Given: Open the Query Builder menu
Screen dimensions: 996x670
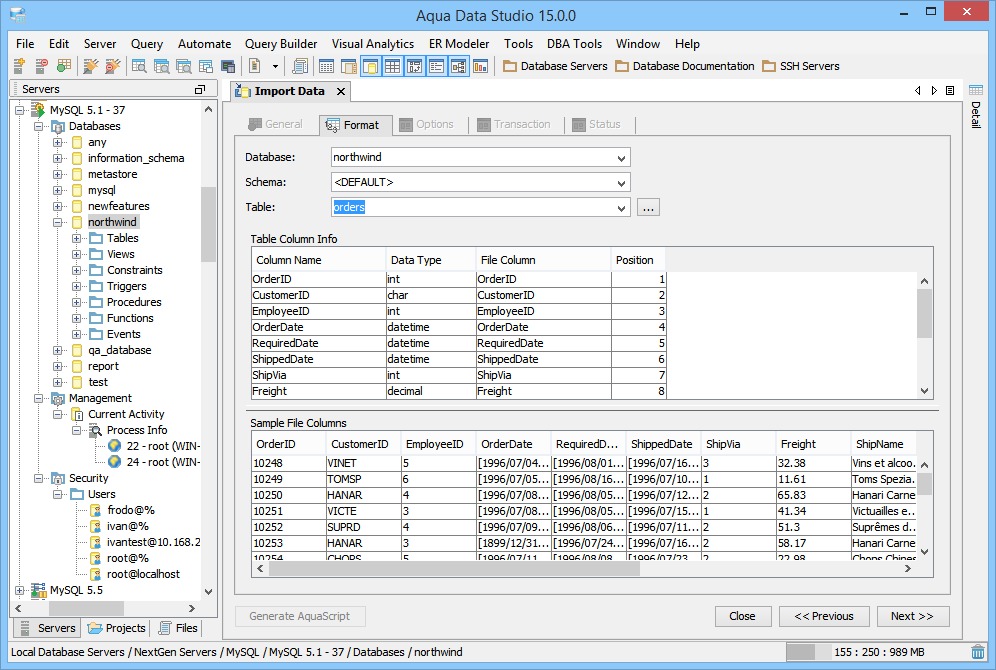Looking at the screenshot, I should 281,44.
